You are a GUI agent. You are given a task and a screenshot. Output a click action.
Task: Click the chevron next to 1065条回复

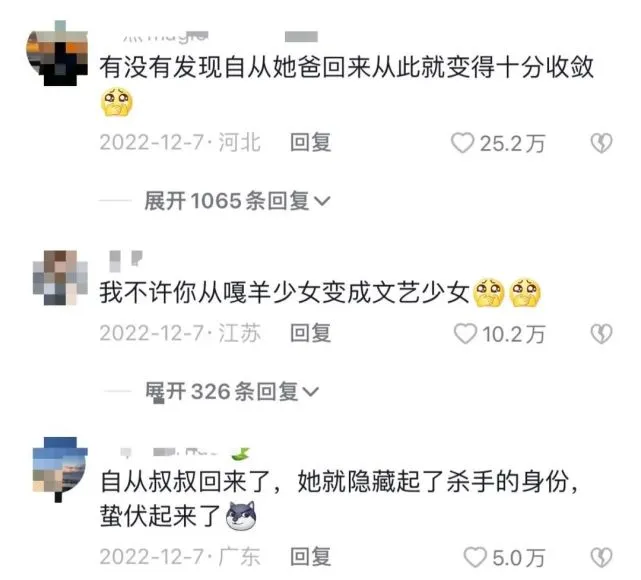pos(321,202)
